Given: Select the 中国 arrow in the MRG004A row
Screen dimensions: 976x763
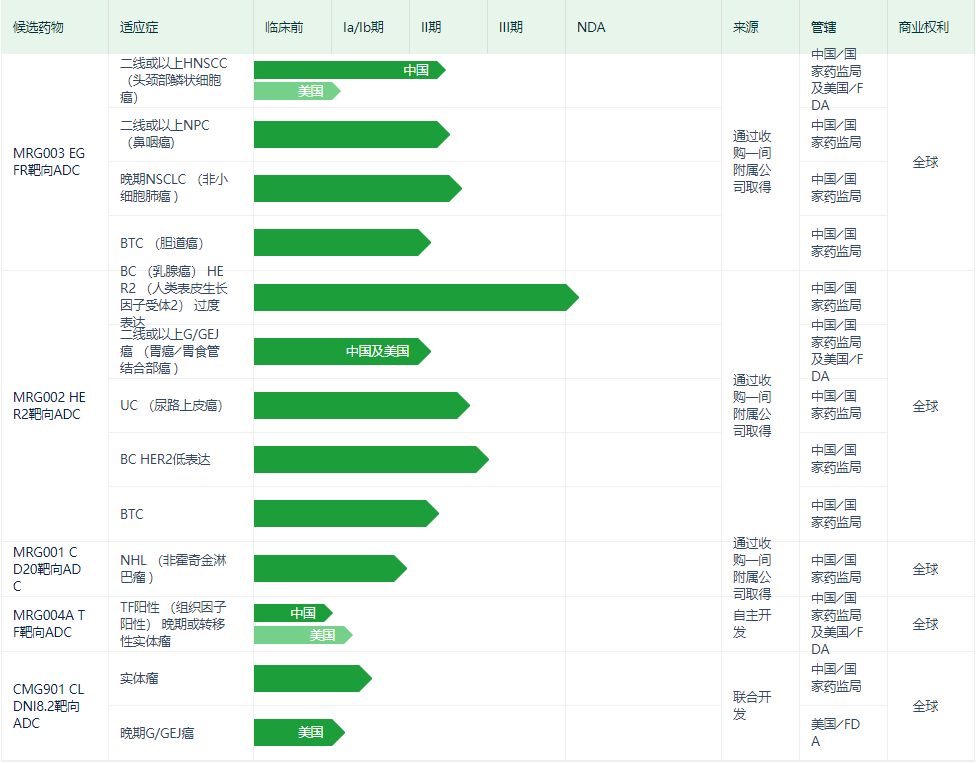Looking at the screenshot, I should click(x=292, y=613).
